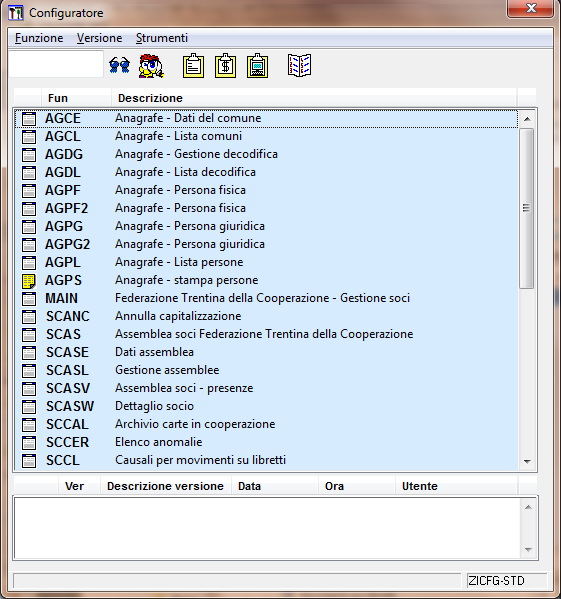
Task: Open the Funzione menu
Action: [x=39, y=38]
